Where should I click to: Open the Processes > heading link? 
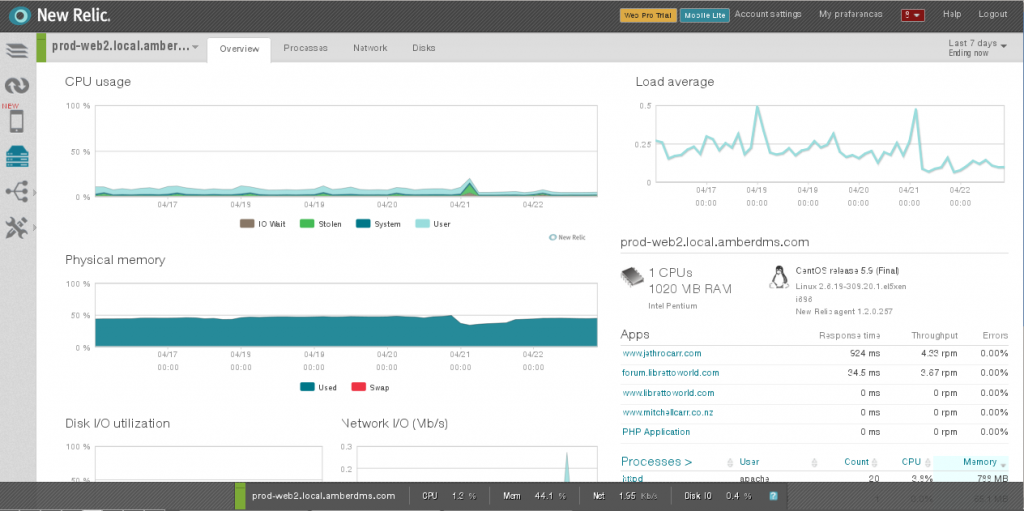[656, 462]
